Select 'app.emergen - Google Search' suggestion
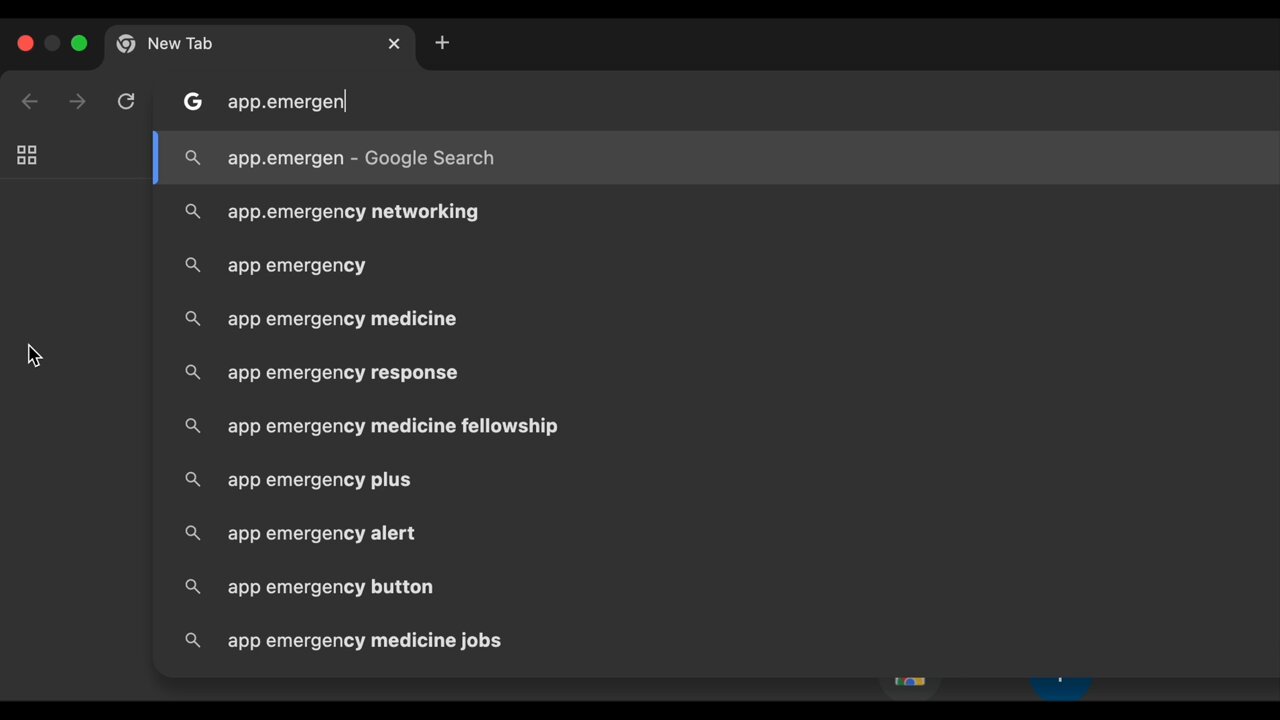This screenshot has width=1280, height=720. [716, 158]
